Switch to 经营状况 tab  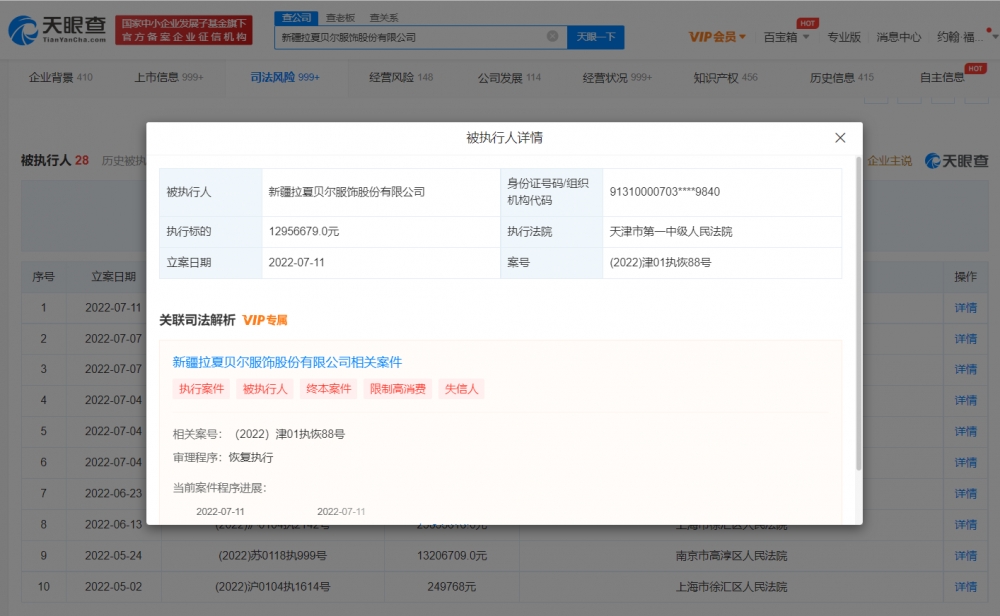pos(617,77)
